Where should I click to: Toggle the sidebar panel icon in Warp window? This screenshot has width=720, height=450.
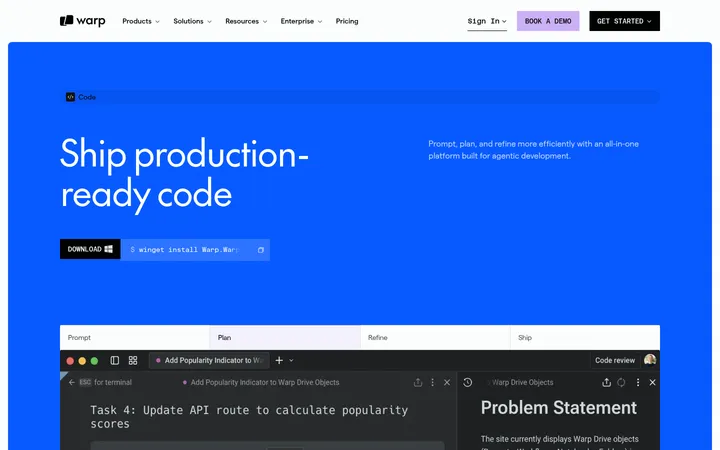pyautogui.click(x=115, y=360)
